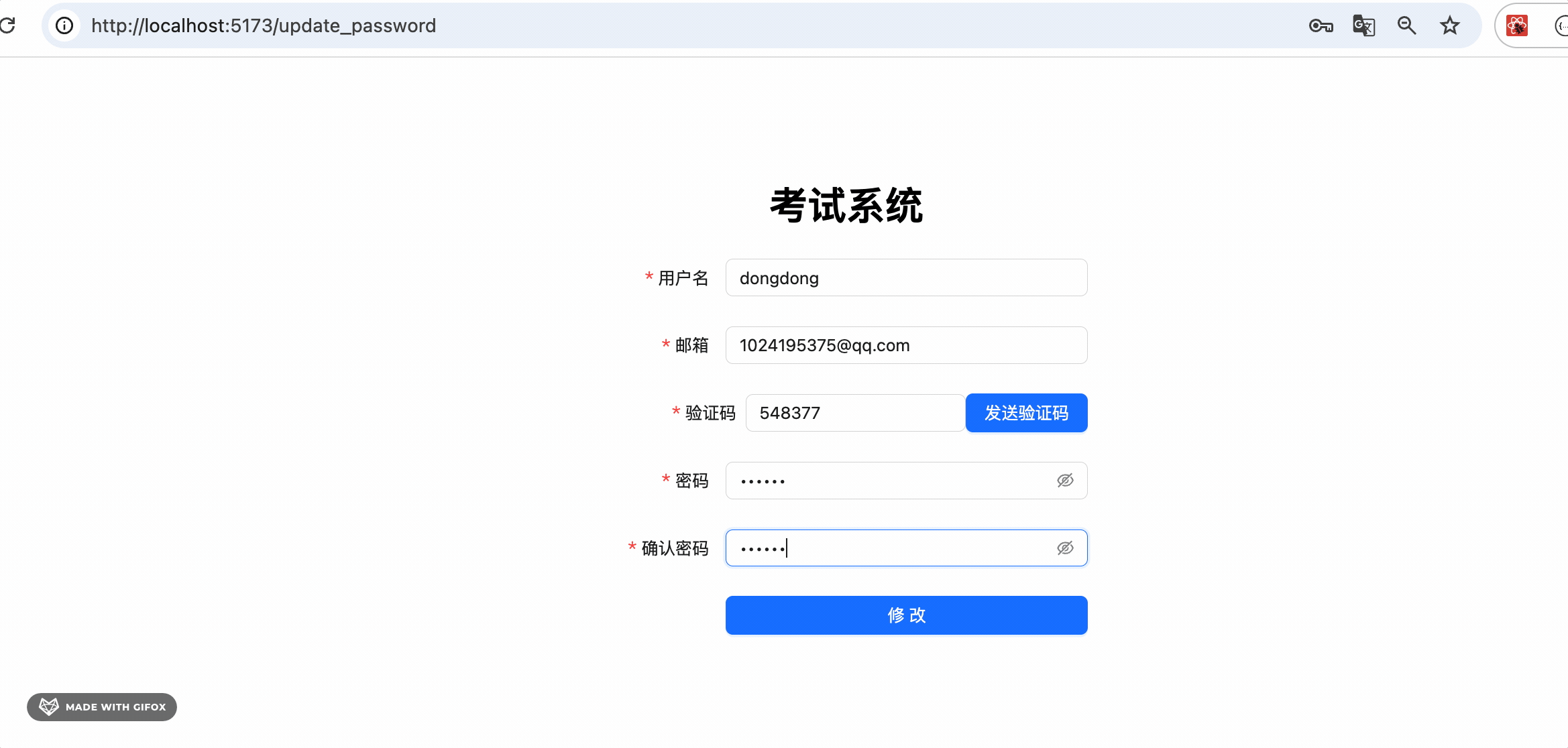Open the saved passwords key icon

1321,25
